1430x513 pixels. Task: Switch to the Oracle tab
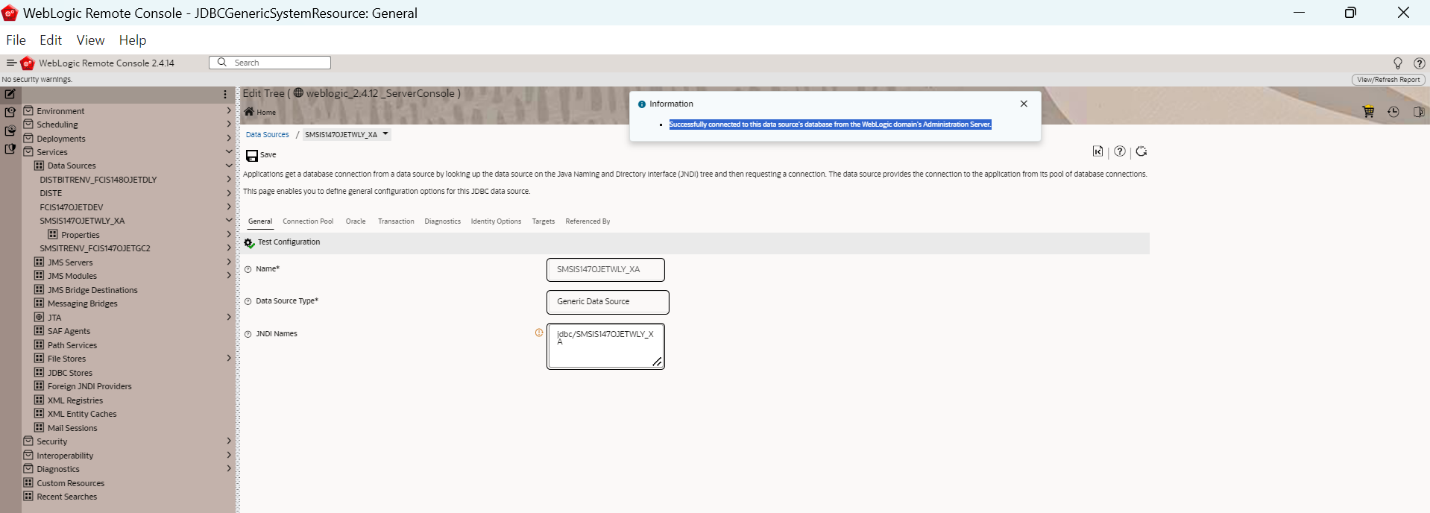[355, 221]
